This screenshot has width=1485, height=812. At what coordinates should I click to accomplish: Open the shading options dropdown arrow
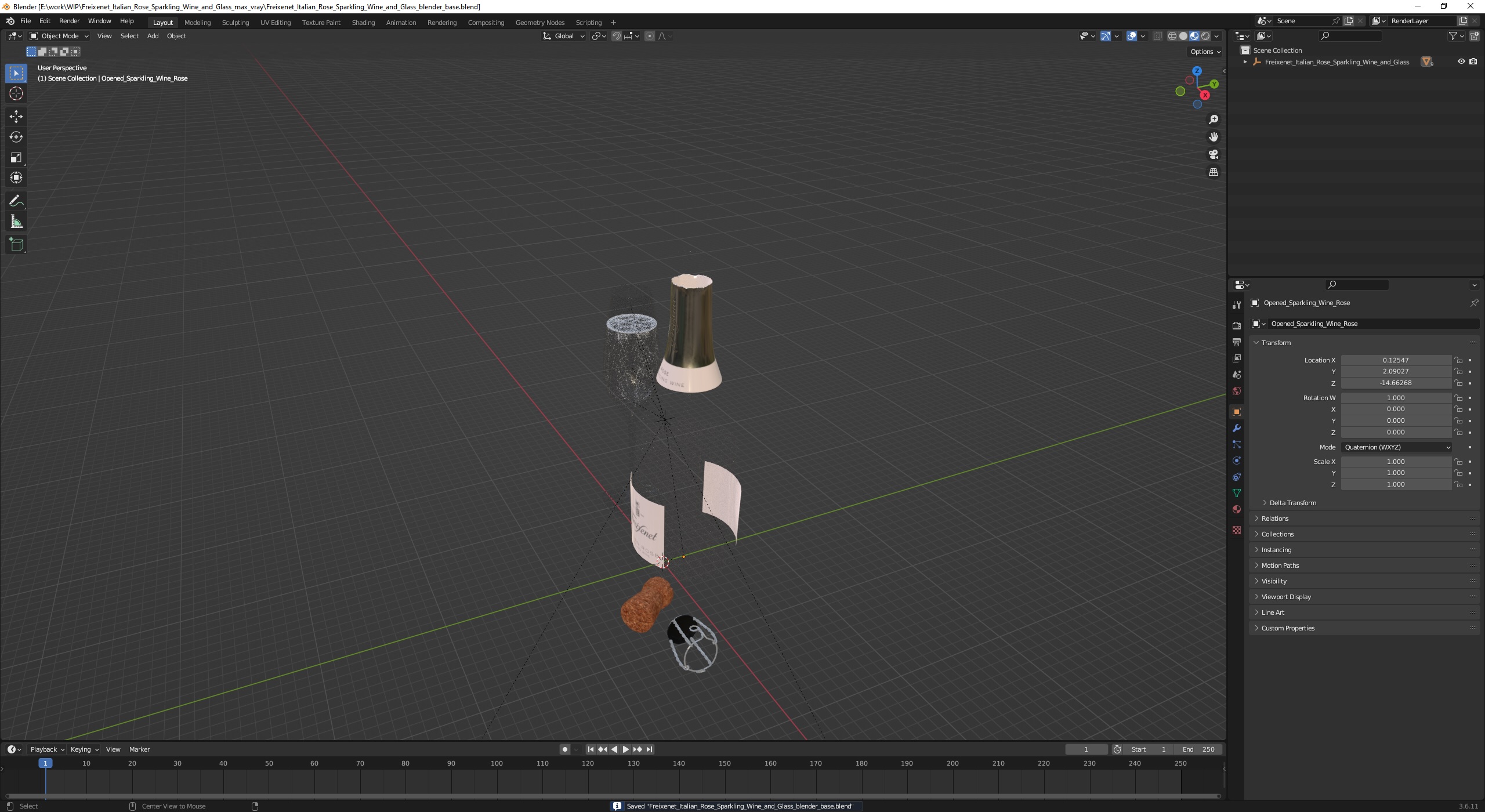[x=1217, y=36]
